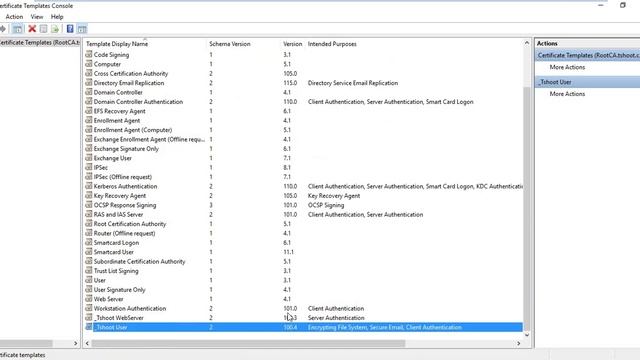Click the tree pane's horizontal scrollbar right arrow

[76, 343]
